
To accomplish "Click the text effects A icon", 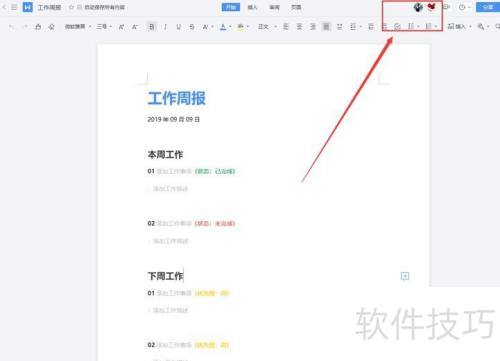I will pyautogui.click(x=205, y=27).
